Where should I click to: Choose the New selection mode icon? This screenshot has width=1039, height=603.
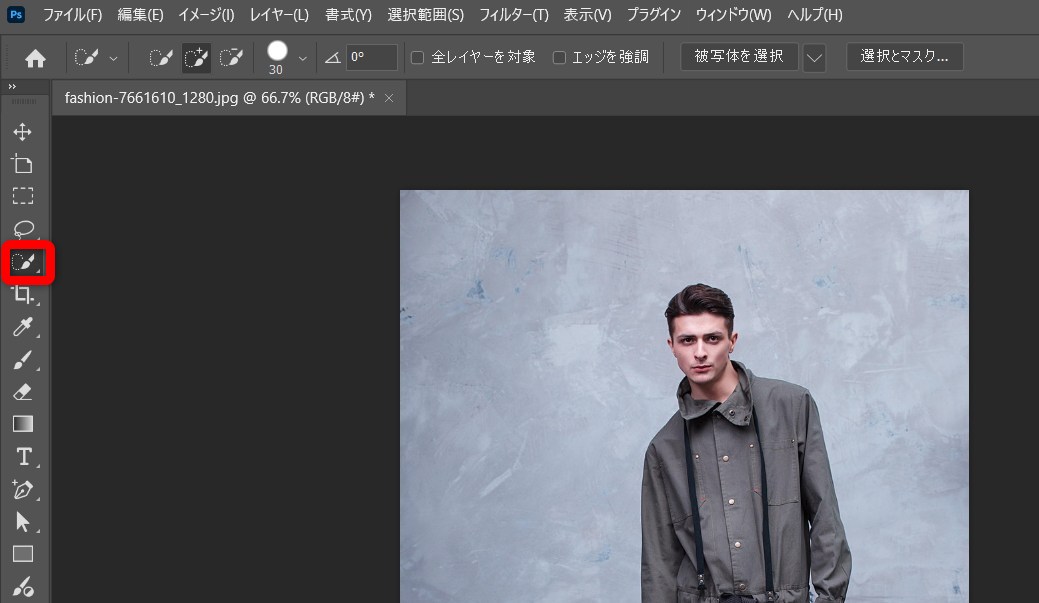coord(160,58)
